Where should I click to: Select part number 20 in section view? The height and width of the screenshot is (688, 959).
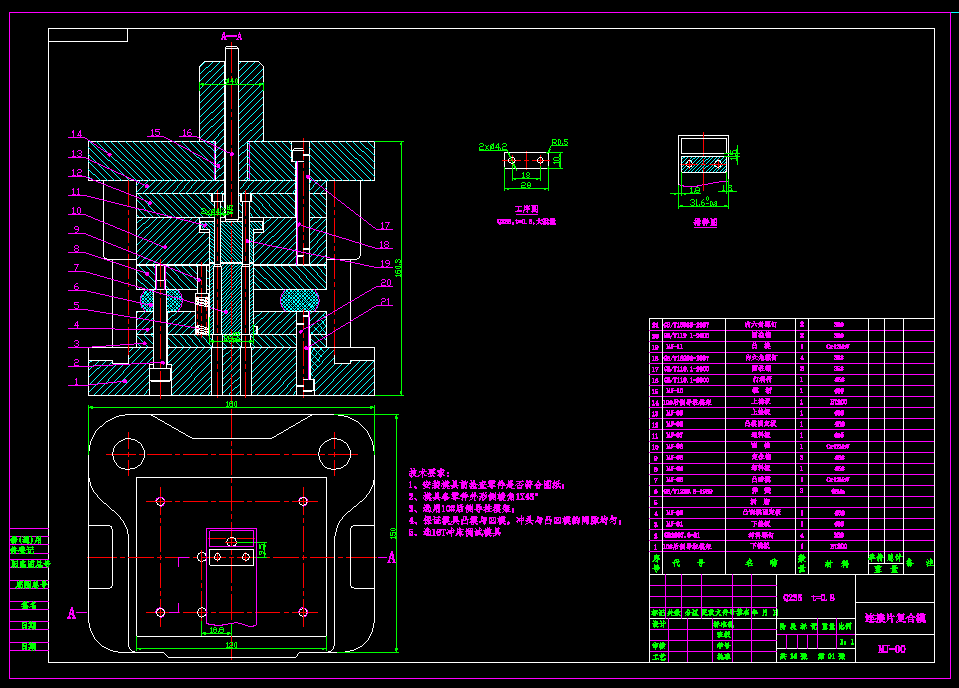click(386, 283)
